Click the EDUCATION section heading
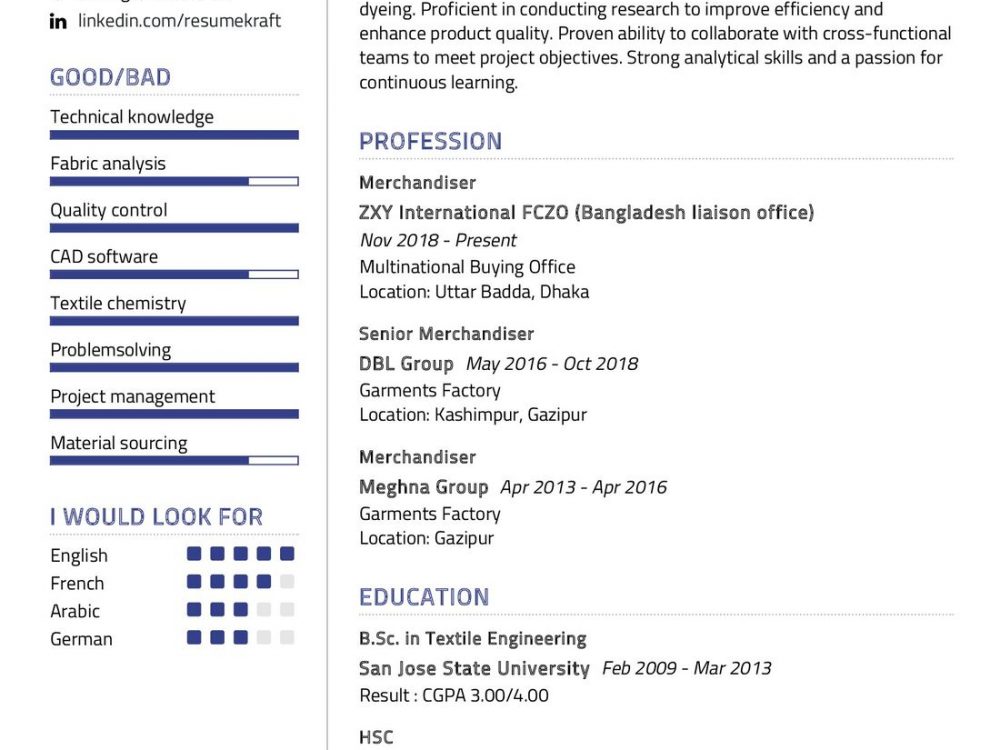The height and width of the screenshot is (750, 1000). 424,597
